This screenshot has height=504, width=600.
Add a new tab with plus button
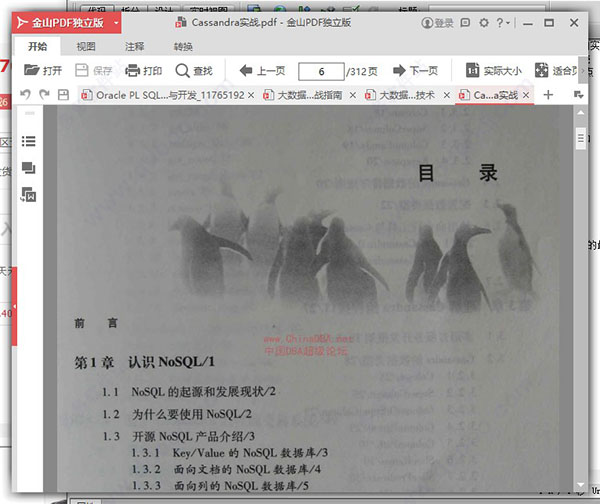(x=548, y=95)
